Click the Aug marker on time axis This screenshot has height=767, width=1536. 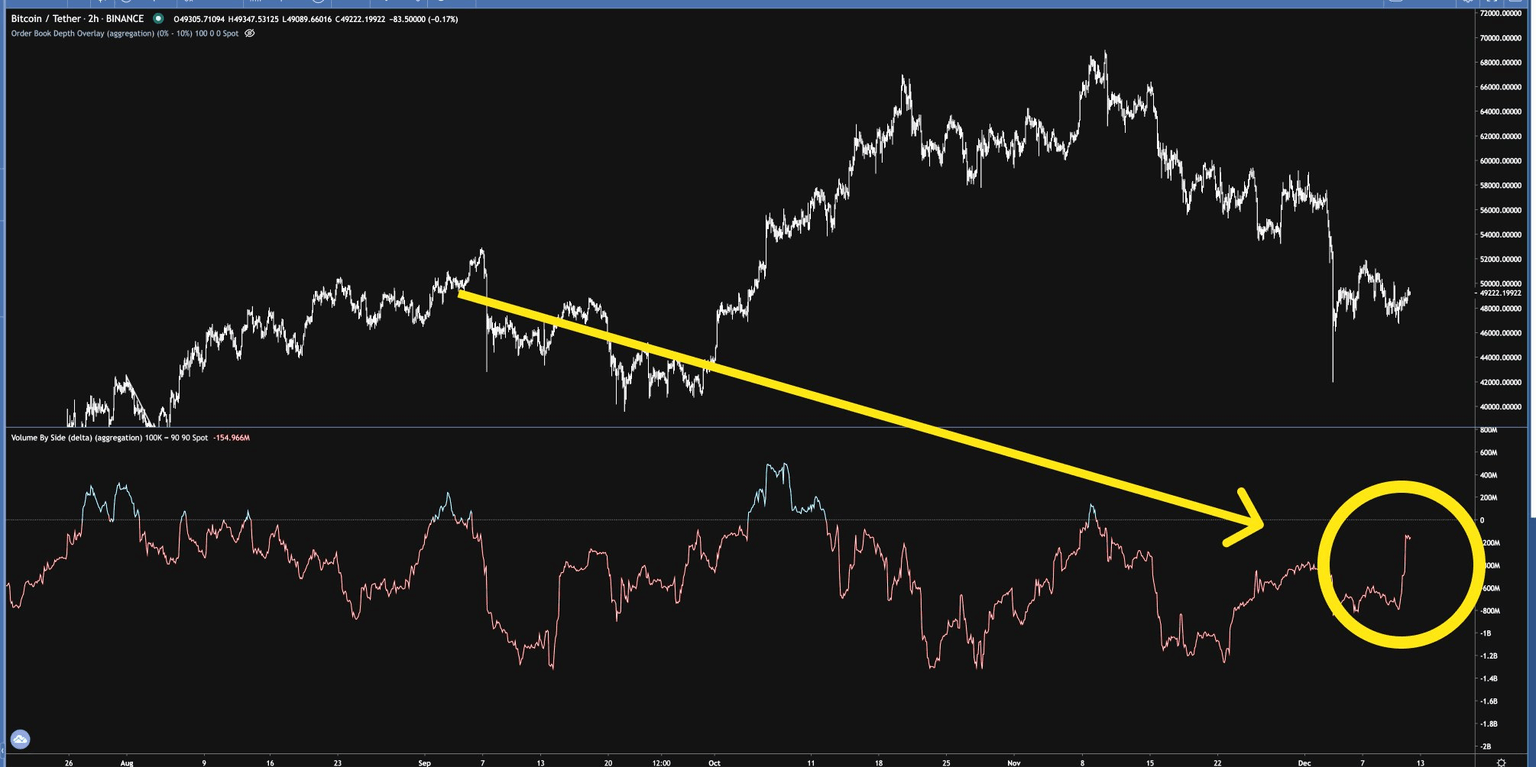(125, 761)
